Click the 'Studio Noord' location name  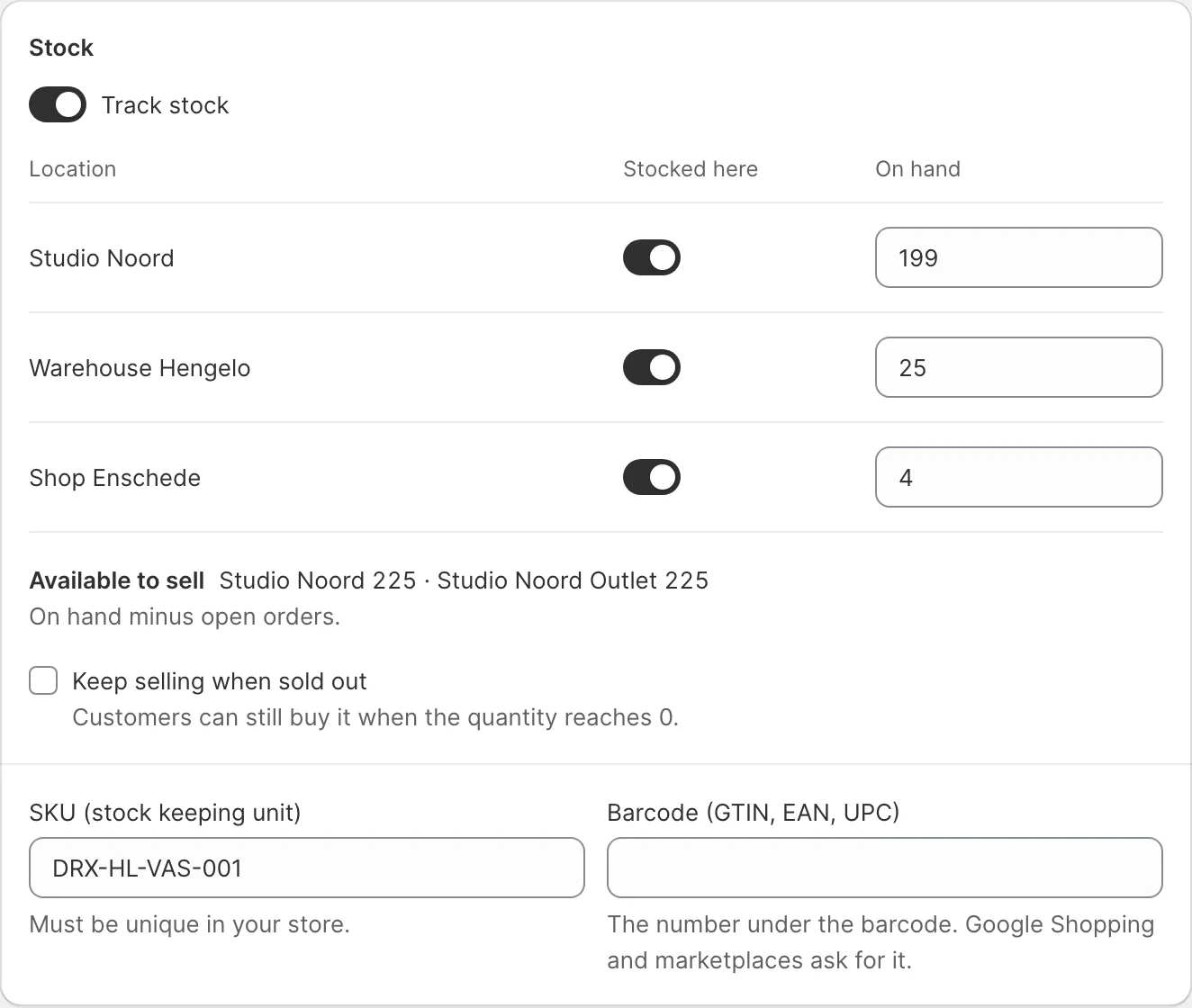point(102,258)
